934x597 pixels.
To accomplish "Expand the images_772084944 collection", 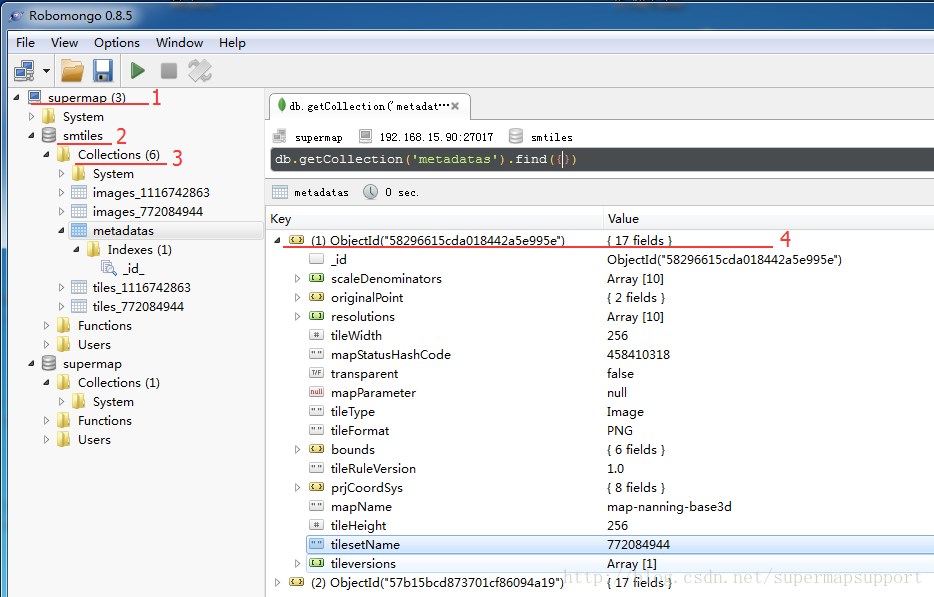I will (x=61, y=212).
